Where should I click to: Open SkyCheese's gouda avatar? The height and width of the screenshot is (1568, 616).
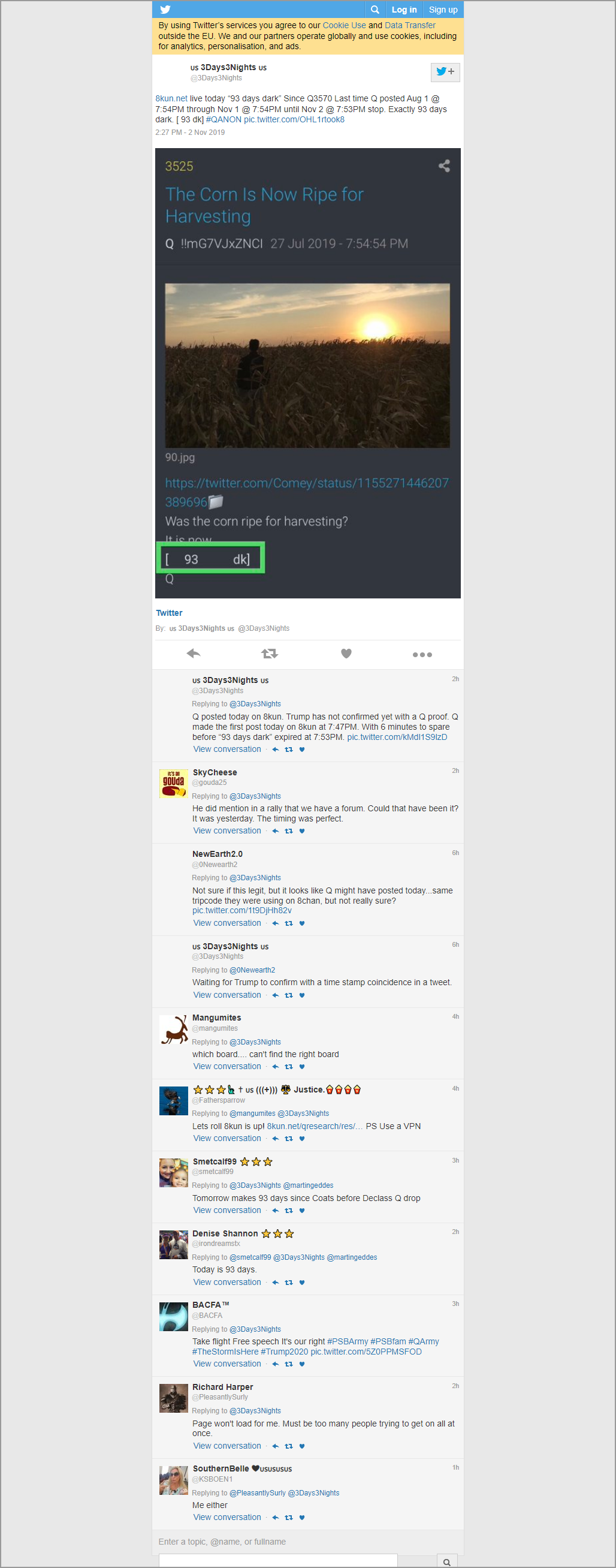point(173,783)
